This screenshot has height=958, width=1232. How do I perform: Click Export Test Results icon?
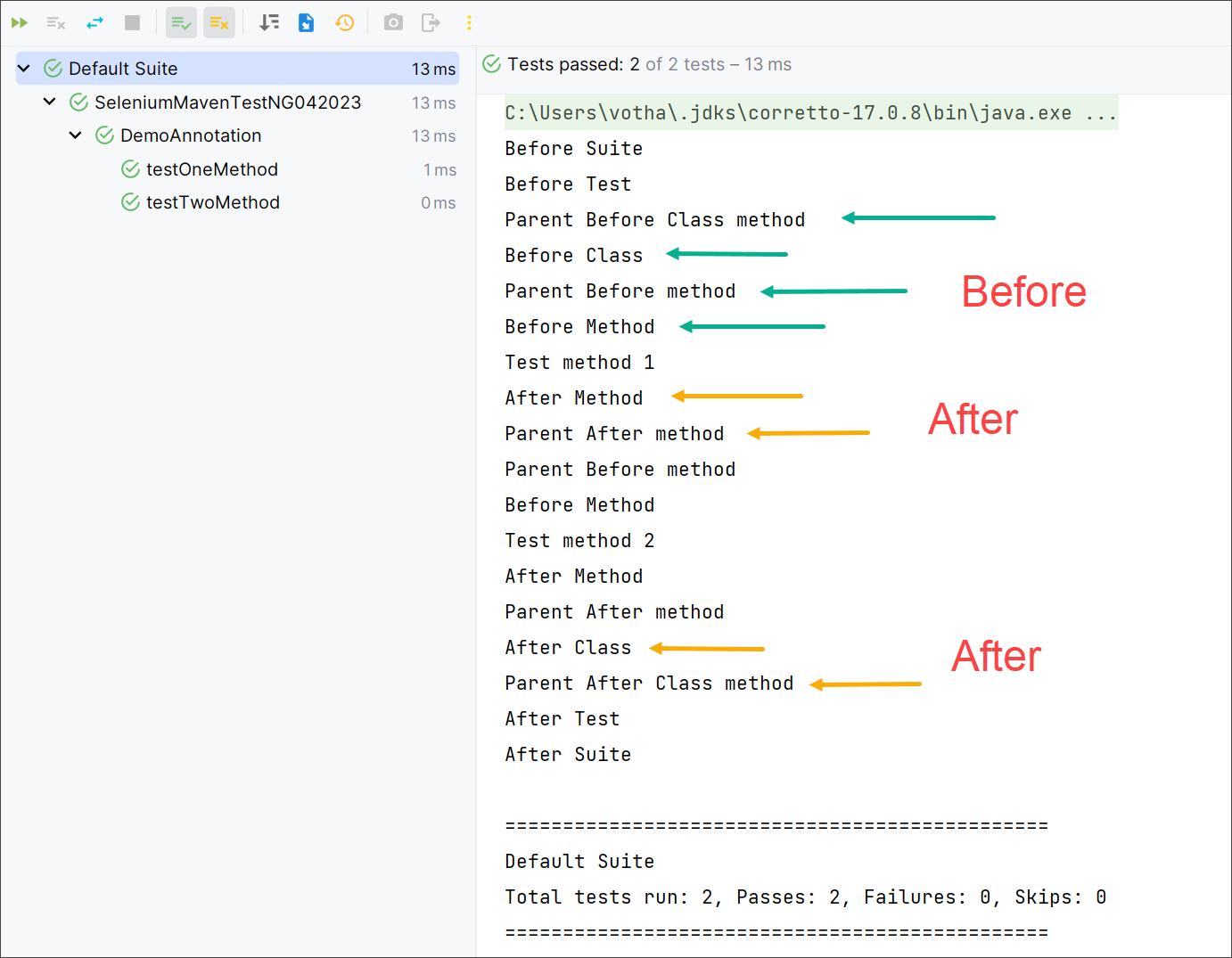431,23
